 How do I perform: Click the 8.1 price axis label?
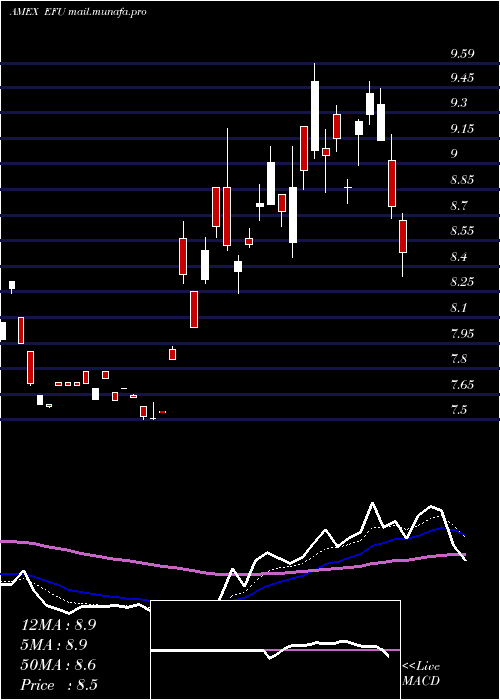(459, 308)
